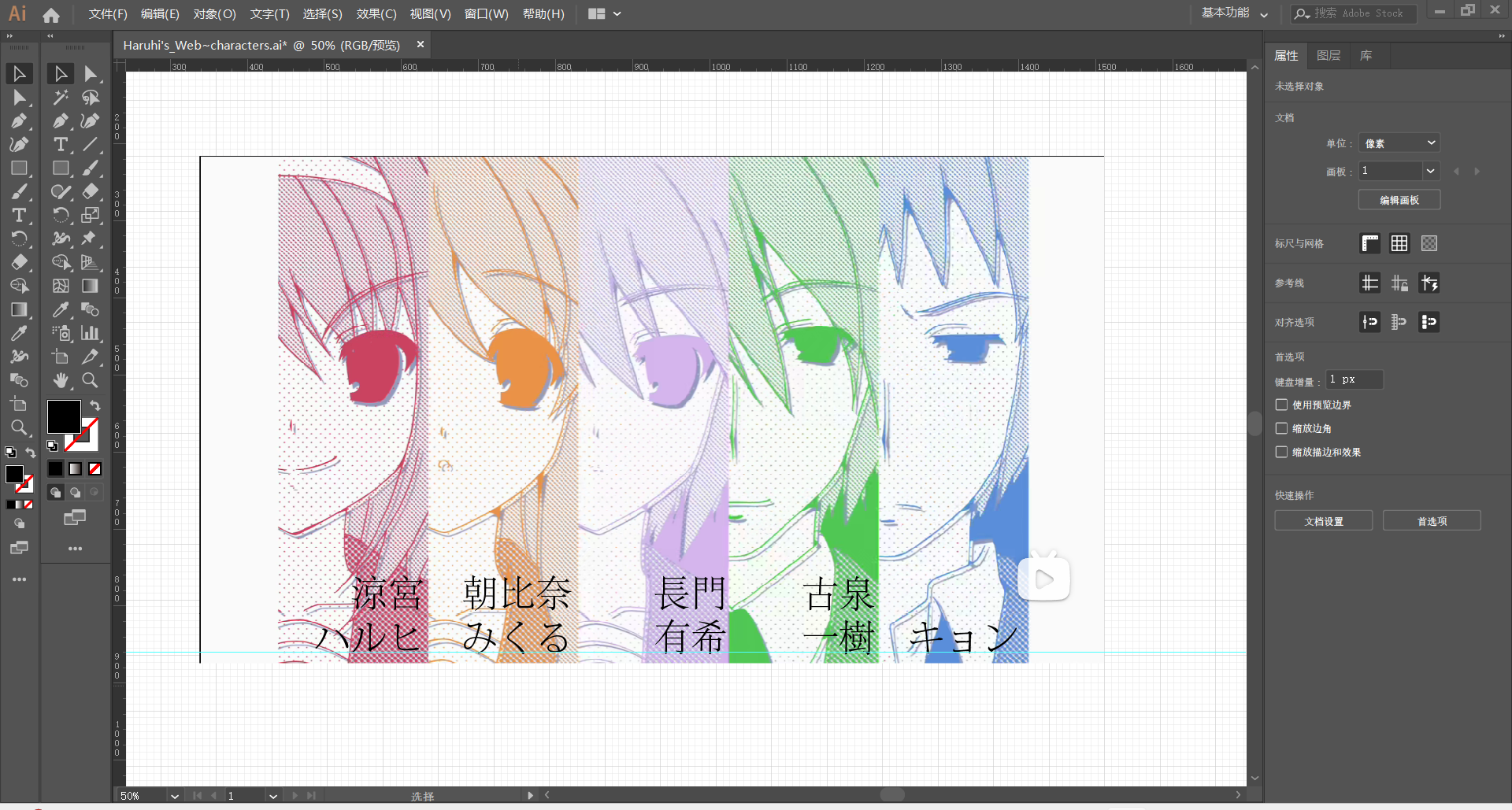This screenshot has width=1512, height=810.
Task: Choose the Shaper tool
Action: tap(61, 192)
